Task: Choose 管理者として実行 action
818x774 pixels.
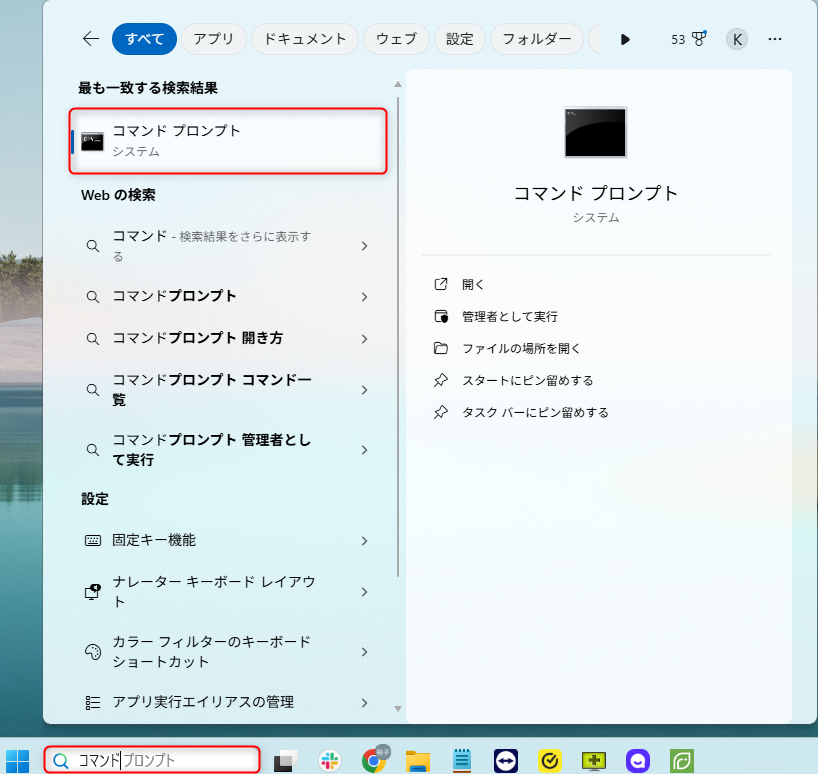Action: [510, 317]
